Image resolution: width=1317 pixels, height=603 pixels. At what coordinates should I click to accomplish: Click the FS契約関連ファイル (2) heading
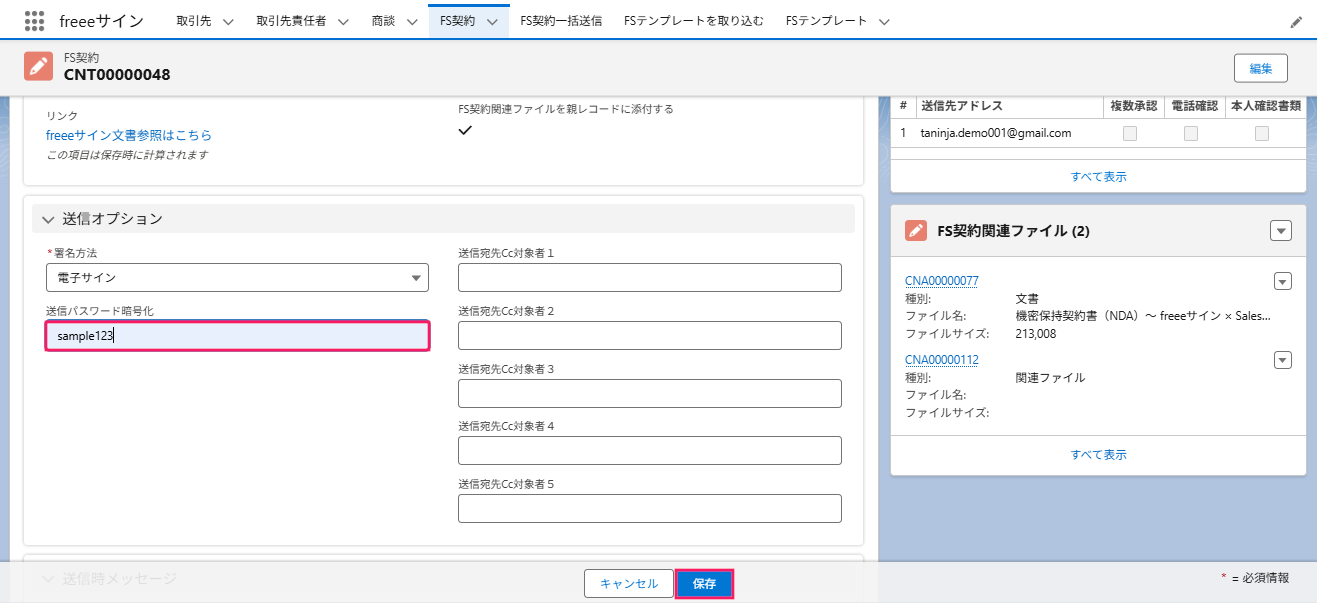click(x=1013, y=231)
